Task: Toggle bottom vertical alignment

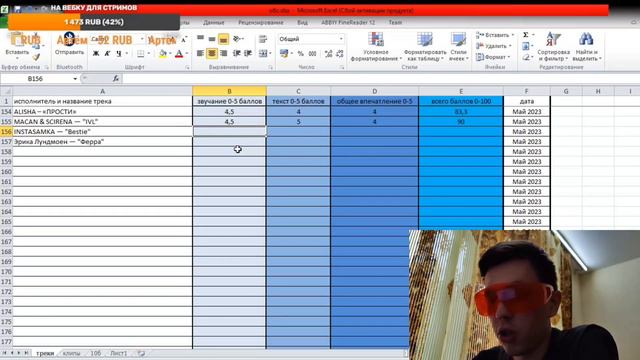Action: click(x=223, y=39)
